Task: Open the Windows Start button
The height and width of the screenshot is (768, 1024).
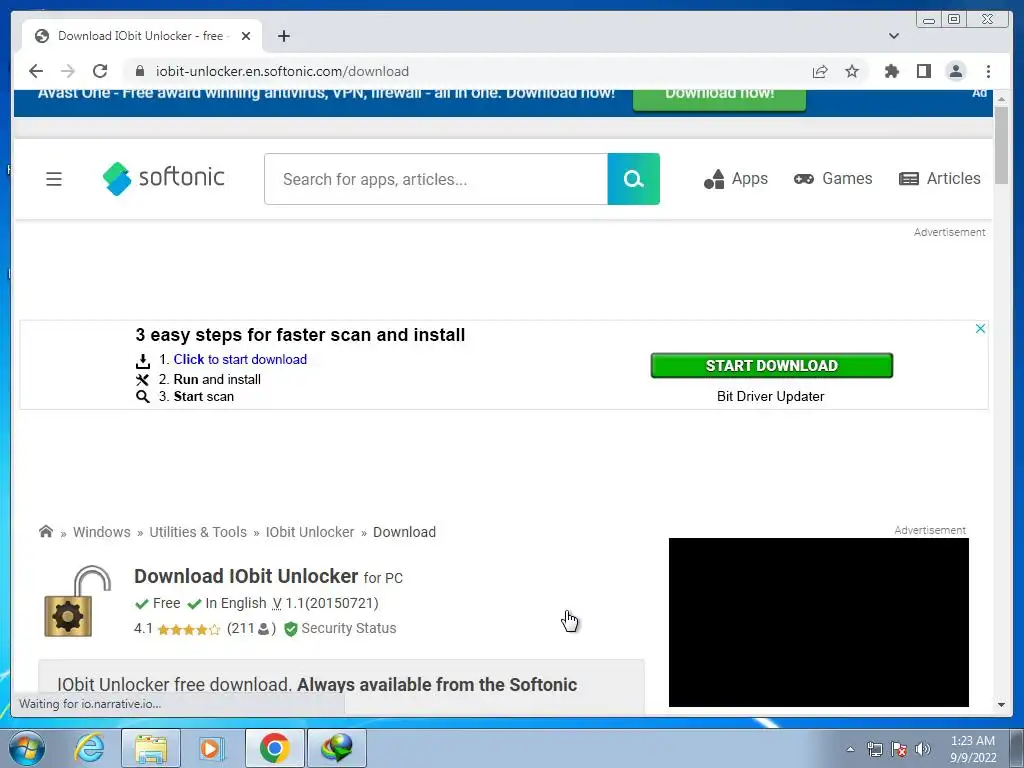Action: point(27,748)
